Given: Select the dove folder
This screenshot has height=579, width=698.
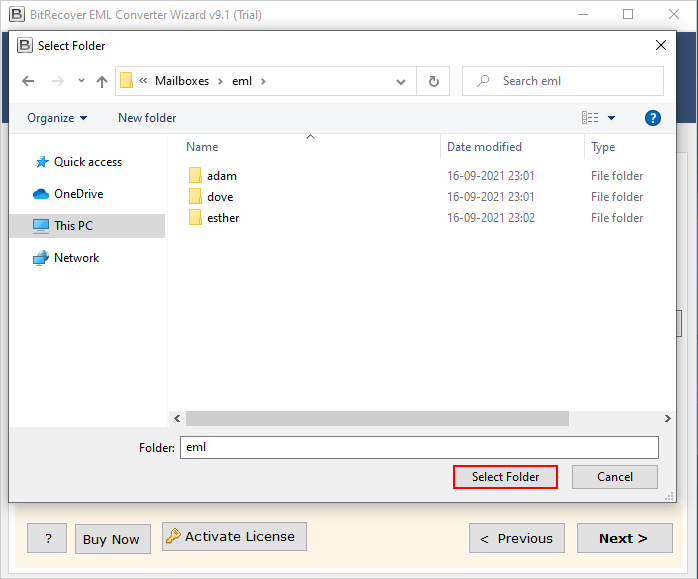Looking at the screenshot, I should (x=220, y=197).
